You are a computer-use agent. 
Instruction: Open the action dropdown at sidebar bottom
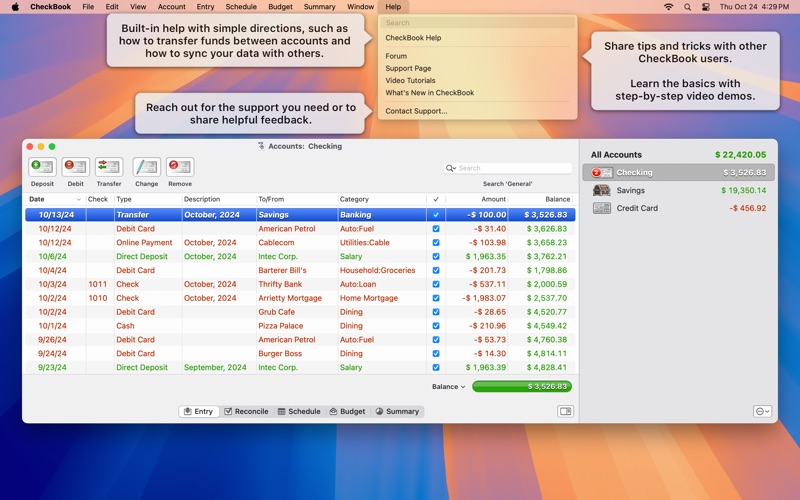pyautogui.click(x=762, y=411)
